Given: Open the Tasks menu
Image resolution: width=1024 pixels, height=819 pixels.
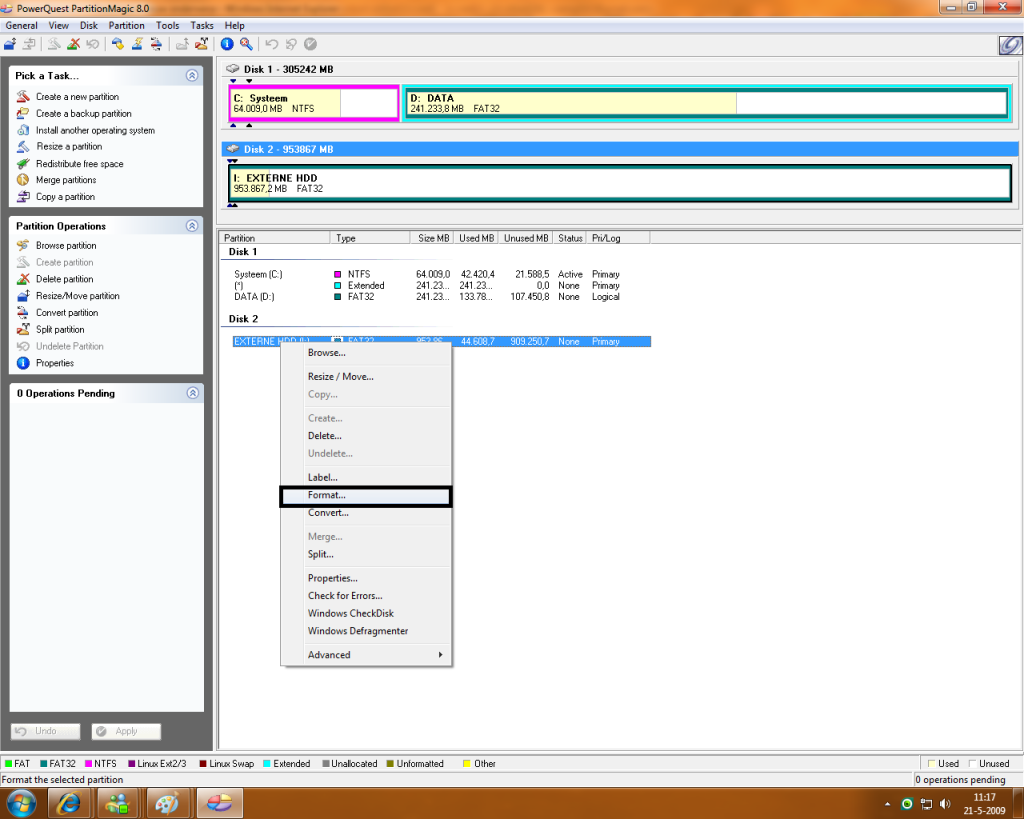Looking at the screenshot, I should [202, 25].
